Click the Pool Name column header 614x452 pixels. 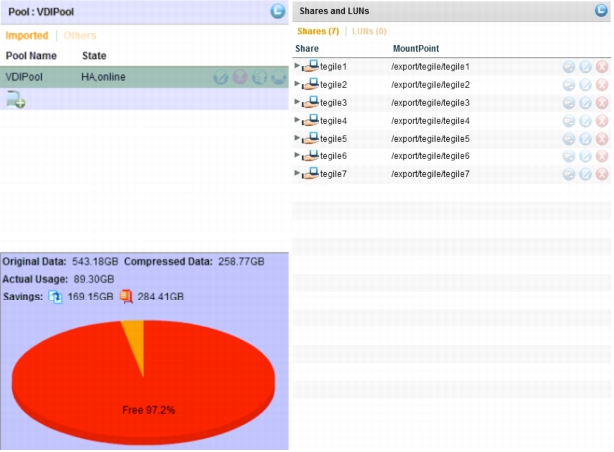tap(31, 56)
